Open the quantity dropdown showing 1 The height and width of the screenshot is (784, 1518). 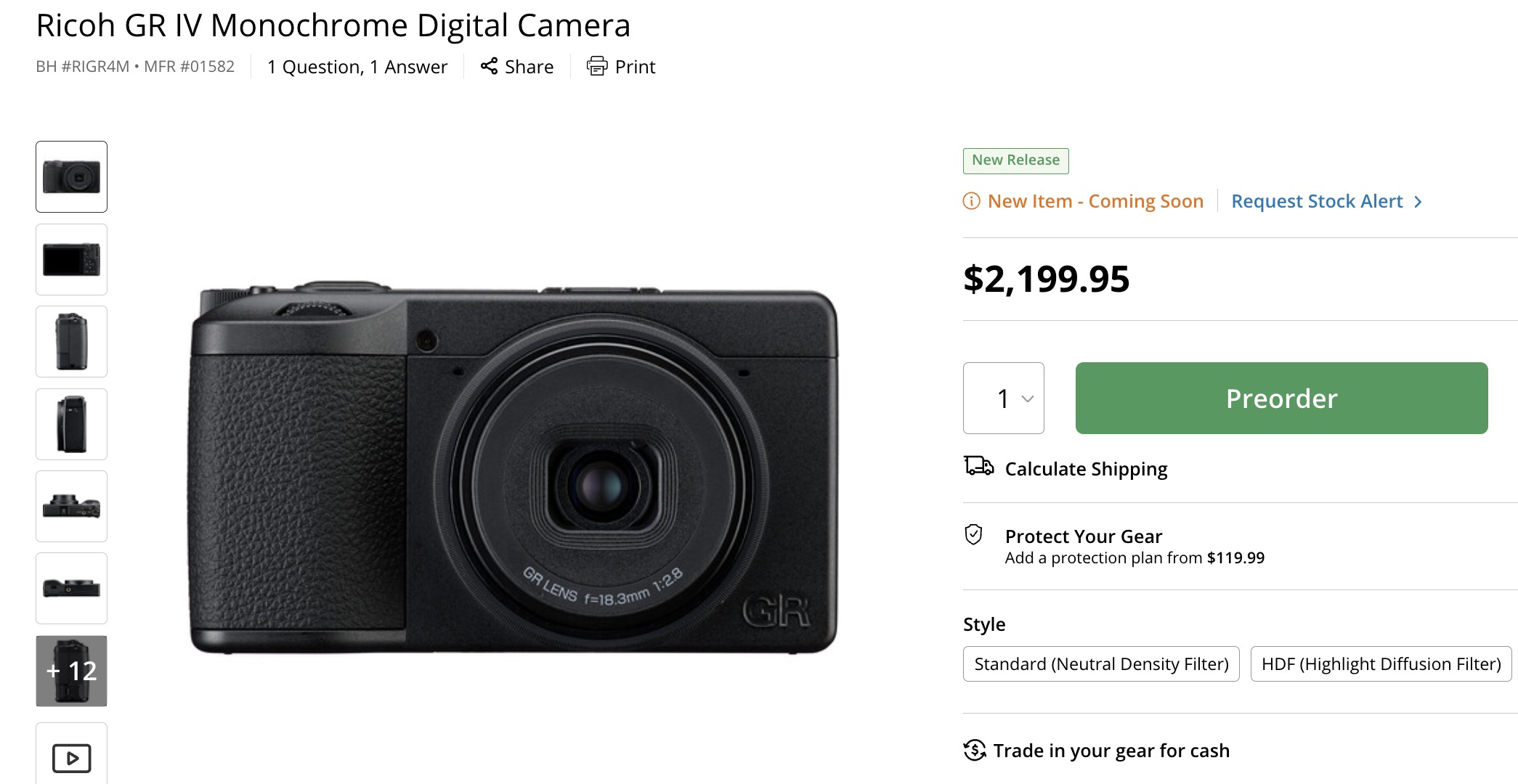pos(1003,398)
